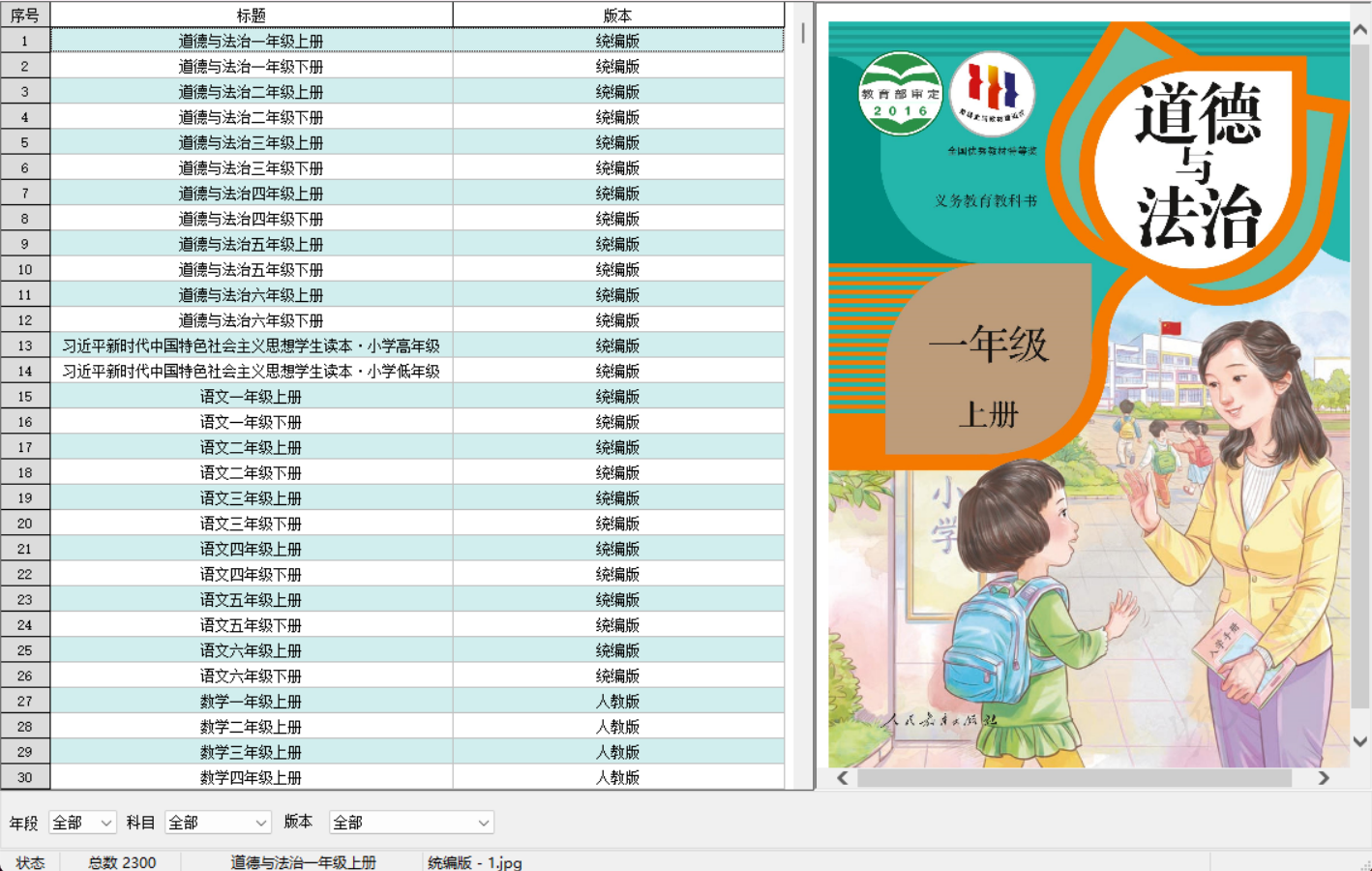1372x871 pixels.
Task: Click the 标题 column header
Action: coord(252,14)
